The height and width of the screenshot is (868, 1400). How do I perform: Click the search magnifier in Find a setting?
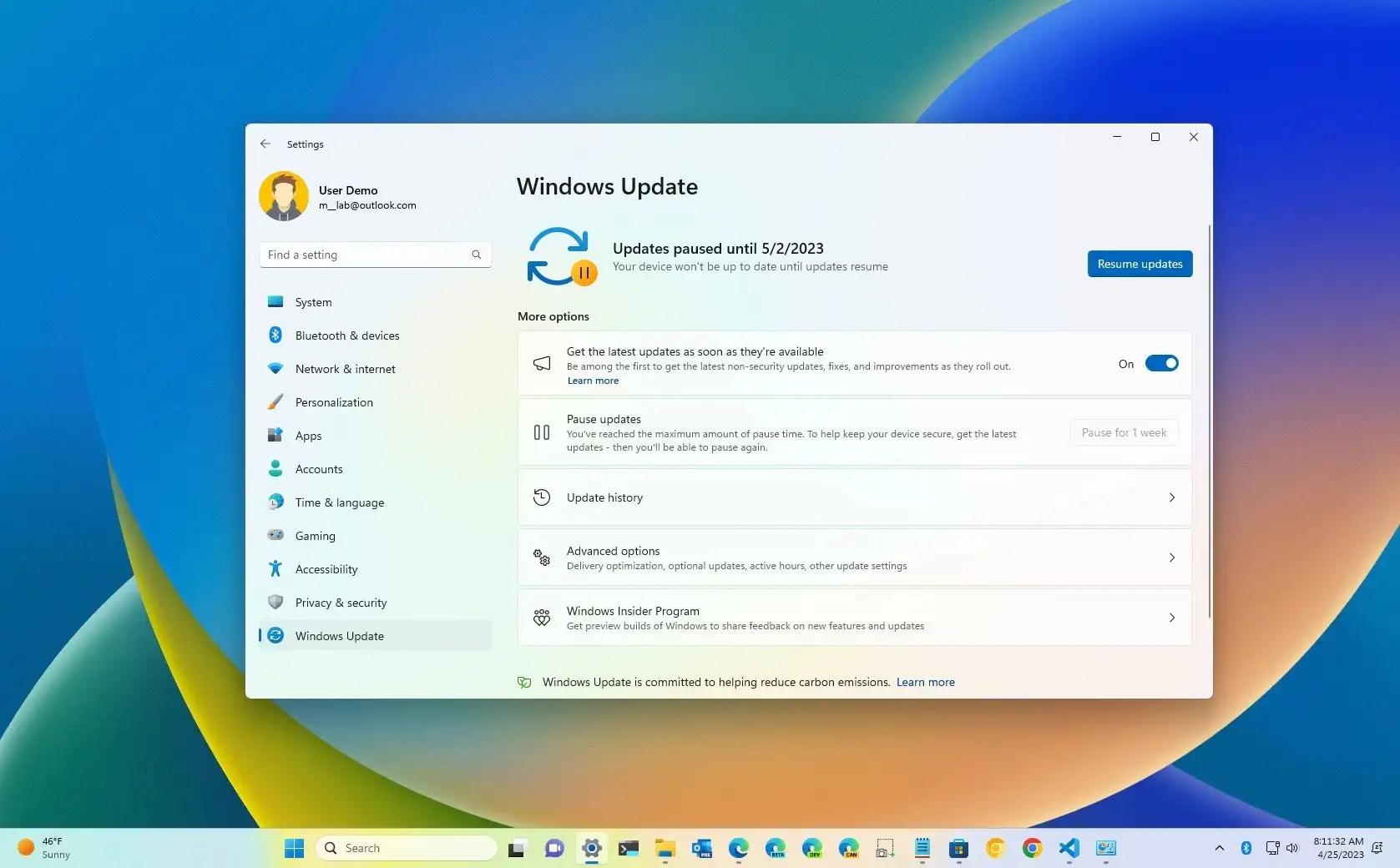(x=476, y=255)
